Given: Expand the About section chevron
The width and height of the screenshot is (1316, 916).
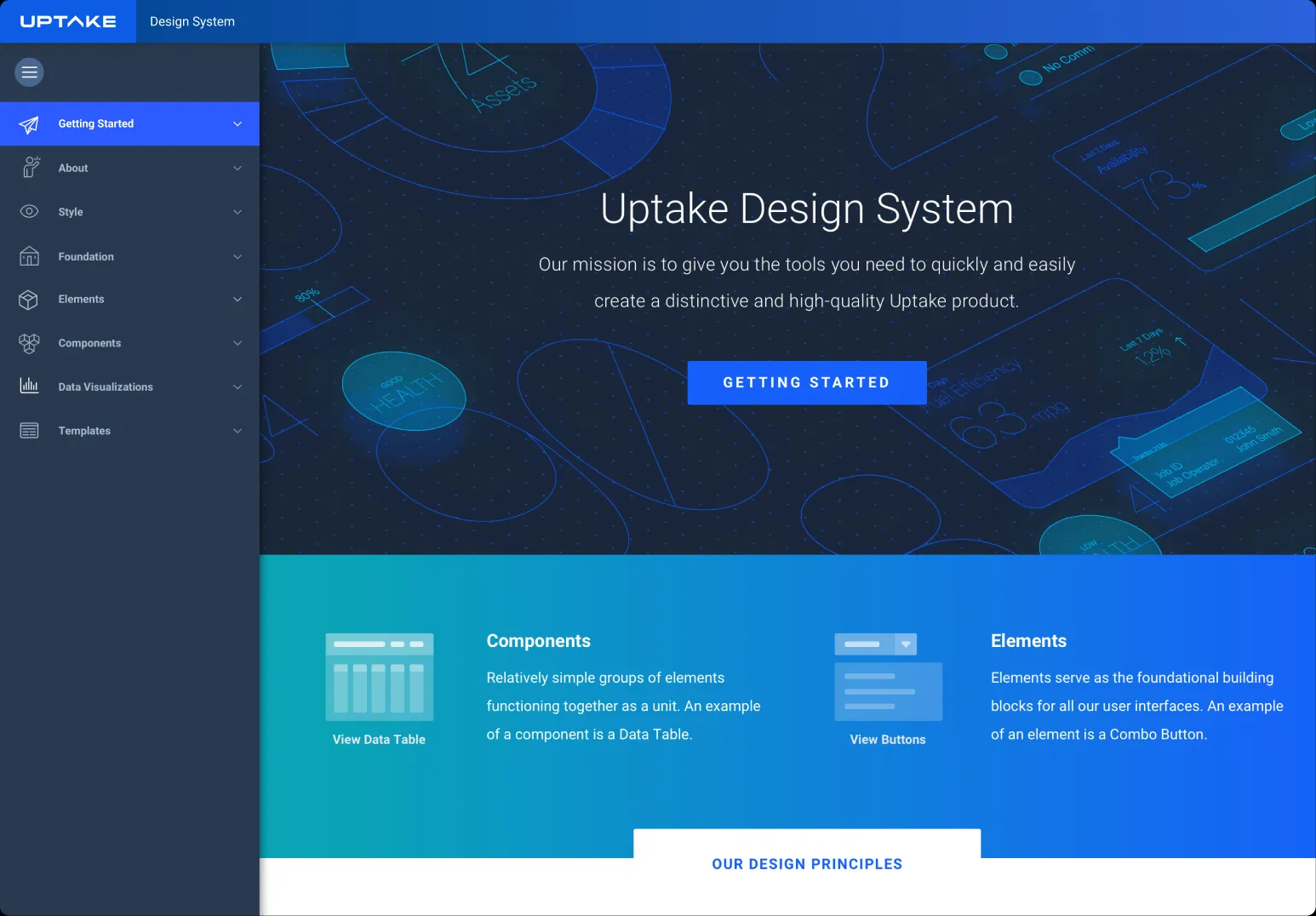Looking at the screenshot, I should pyautogui.click(x=237, y=169).
